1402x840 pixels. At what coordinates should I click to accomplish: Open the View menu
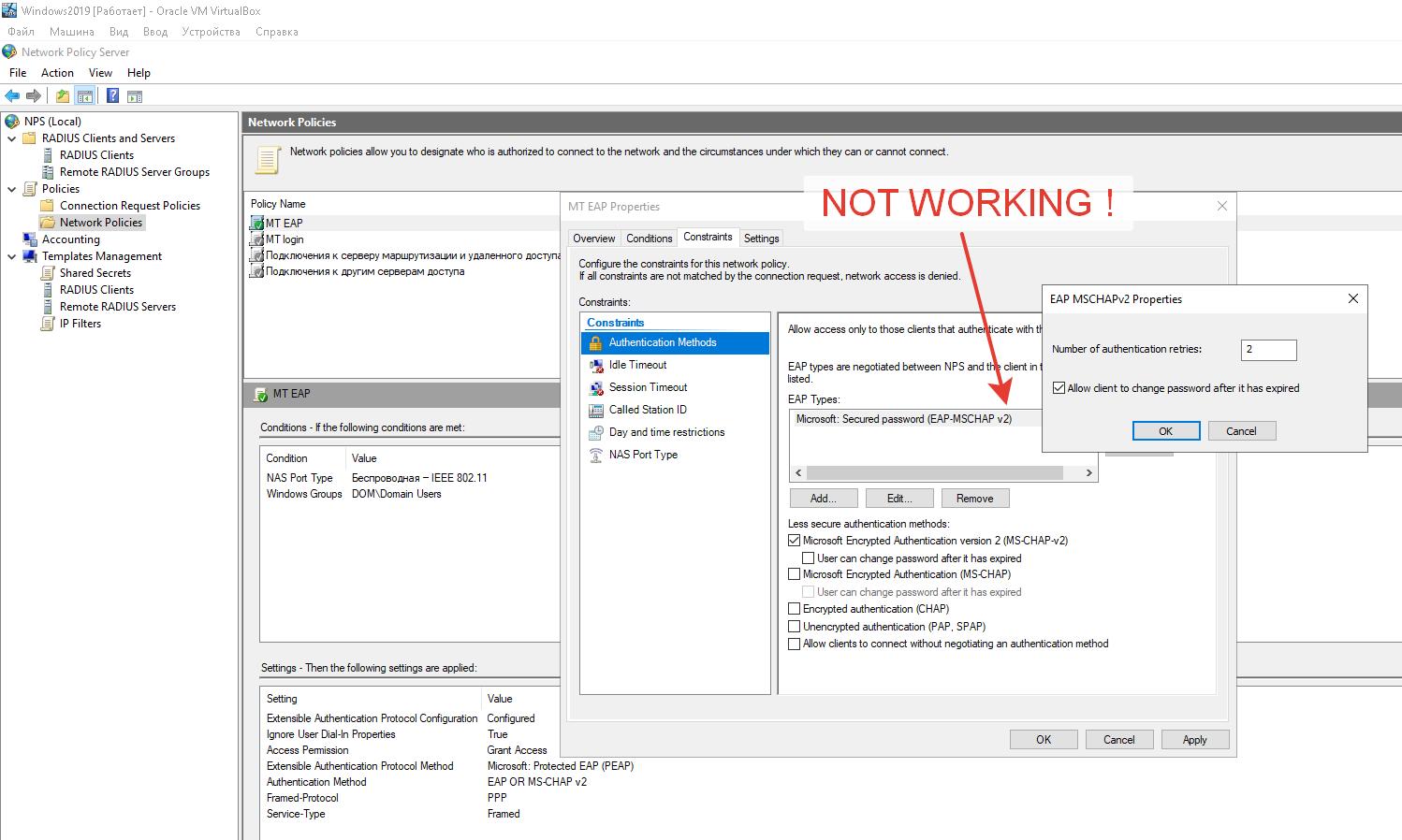tap(100, 73)
